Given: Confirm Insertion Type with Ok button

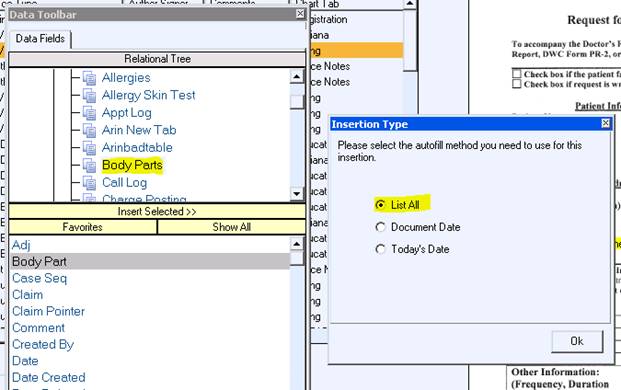Looking at the screenshot, I should pyautogui.click(x=577, y=341).
